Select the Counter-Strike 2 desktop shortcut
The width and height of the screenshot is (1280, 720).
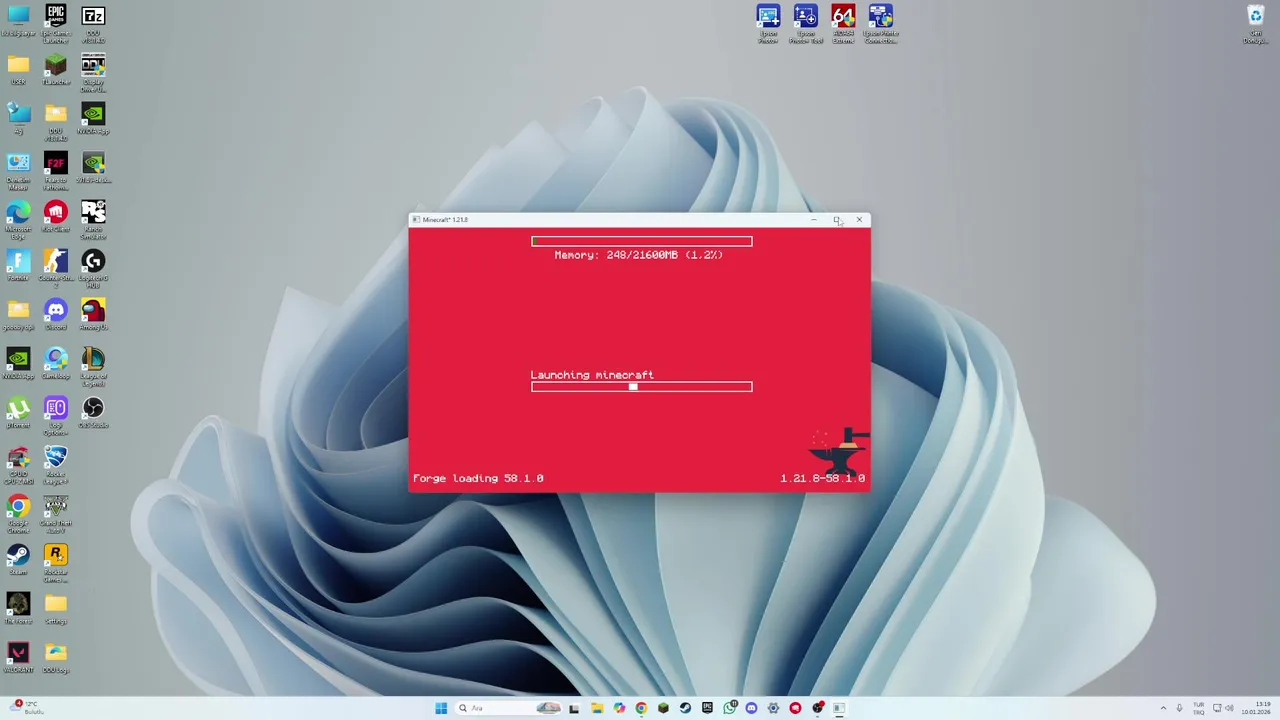point(56,268)
